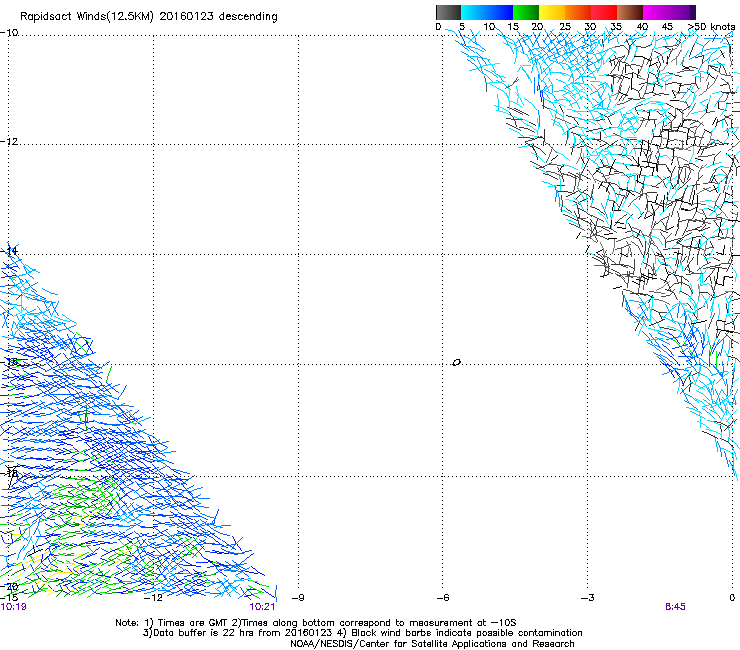Select the '35' color scale label

[616, 27]
